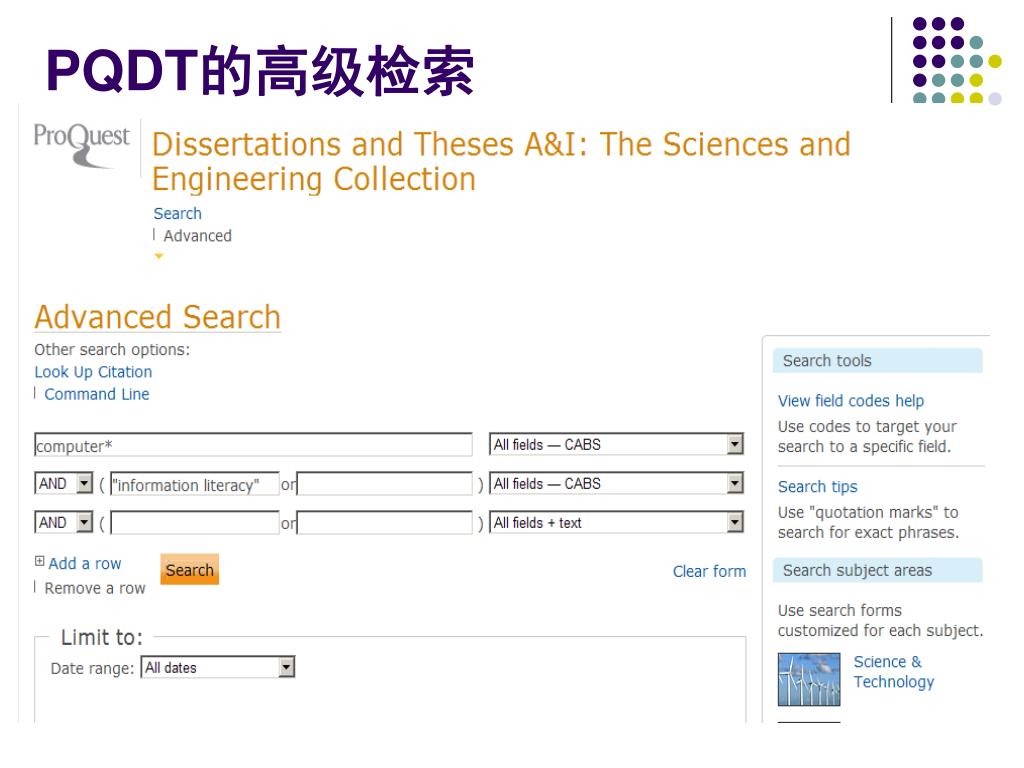This screenshot has width=1024, height=768.
Task: Click the Other search options: text
Action: [x=112, y=350]
